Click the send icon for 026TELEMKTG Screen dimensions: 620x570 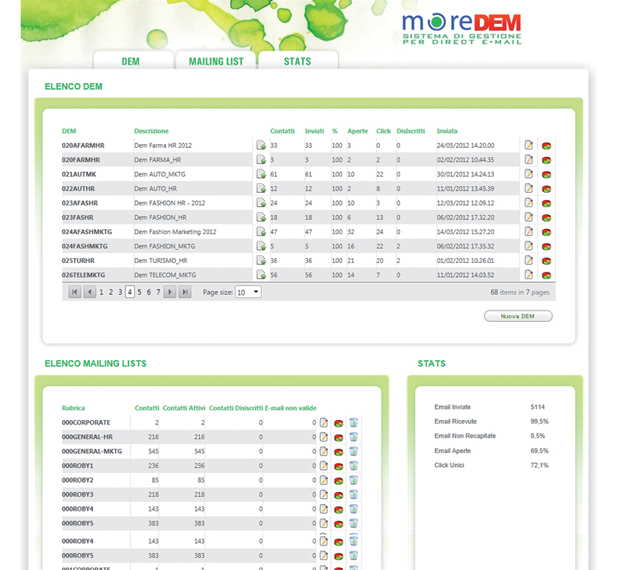tap(261, 274)
